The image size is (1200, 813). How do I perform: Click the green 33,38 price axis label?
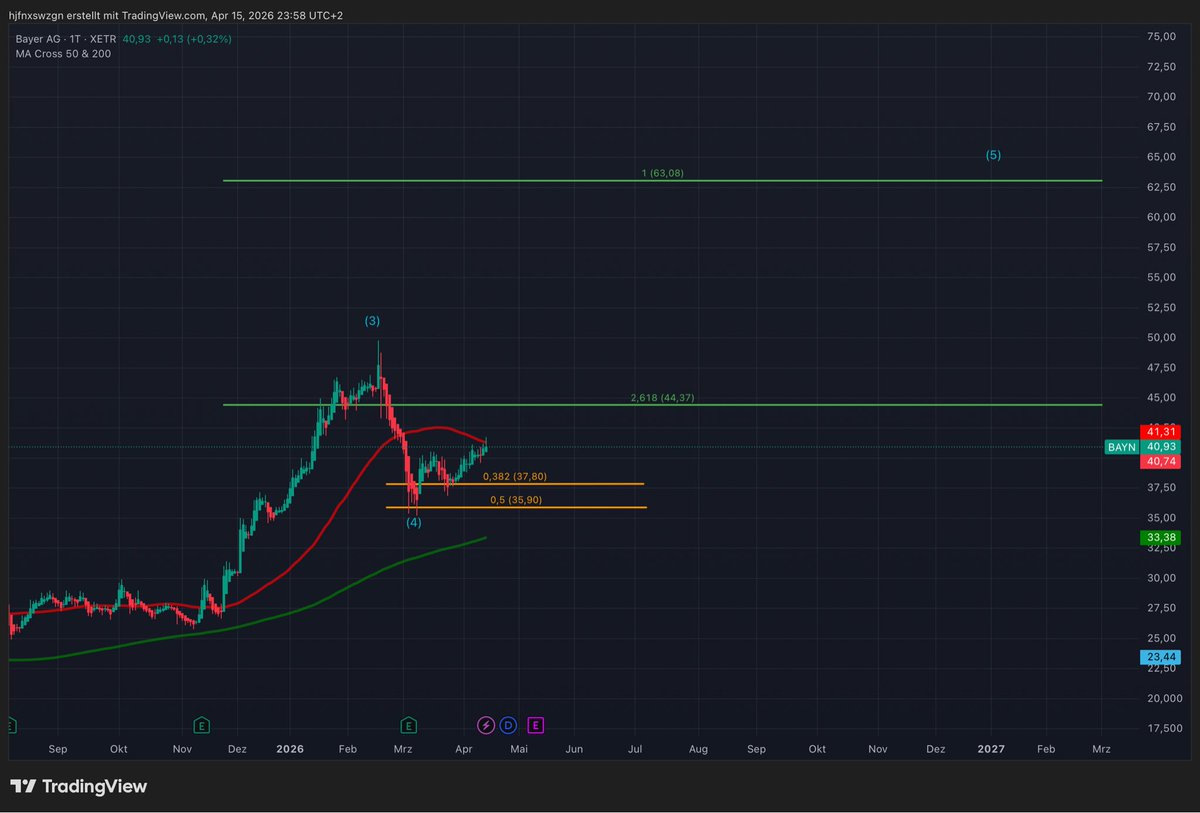[x=1160, y=537]
